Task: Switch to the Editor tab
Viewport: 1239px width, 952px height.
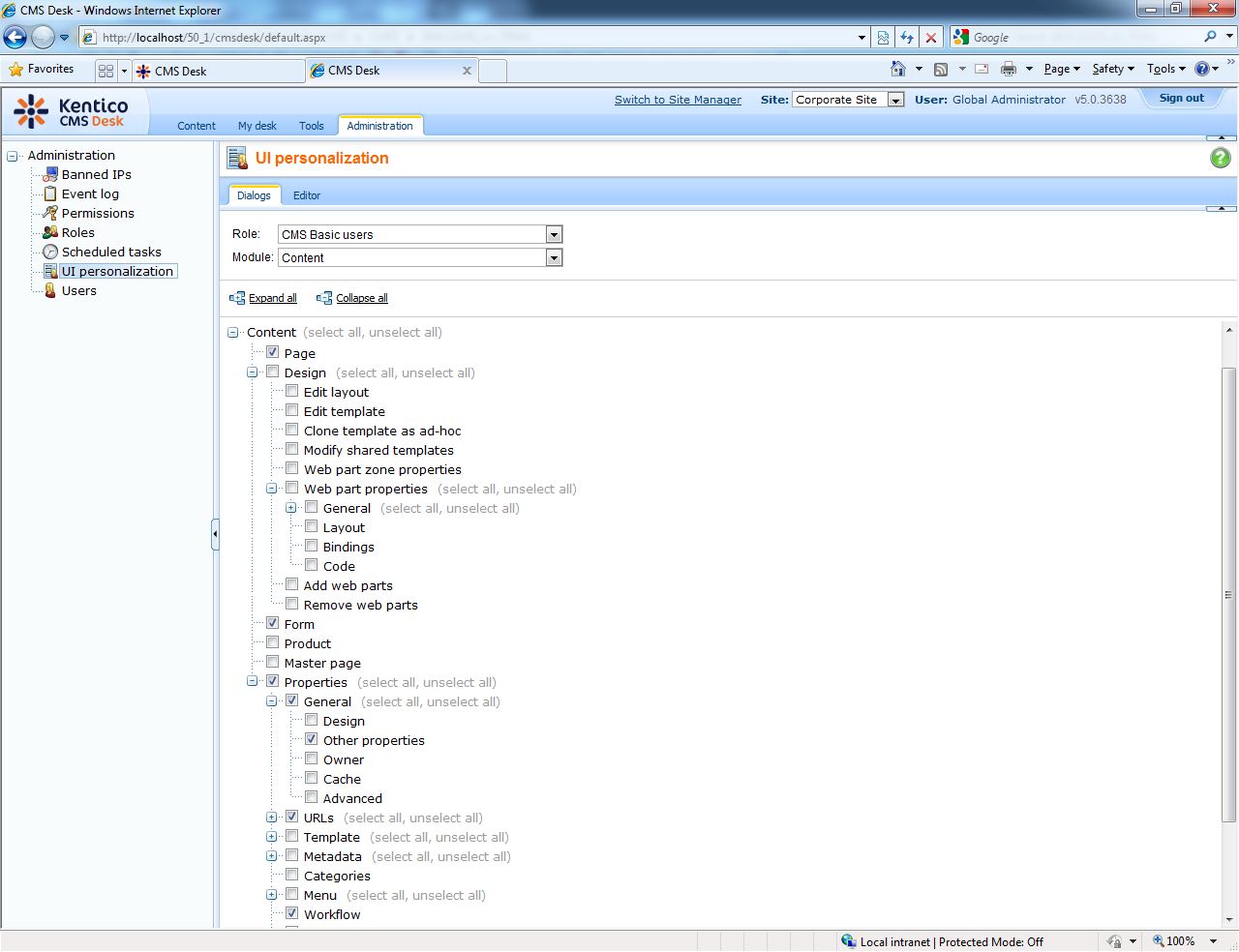Action: [x=307, y=195]
